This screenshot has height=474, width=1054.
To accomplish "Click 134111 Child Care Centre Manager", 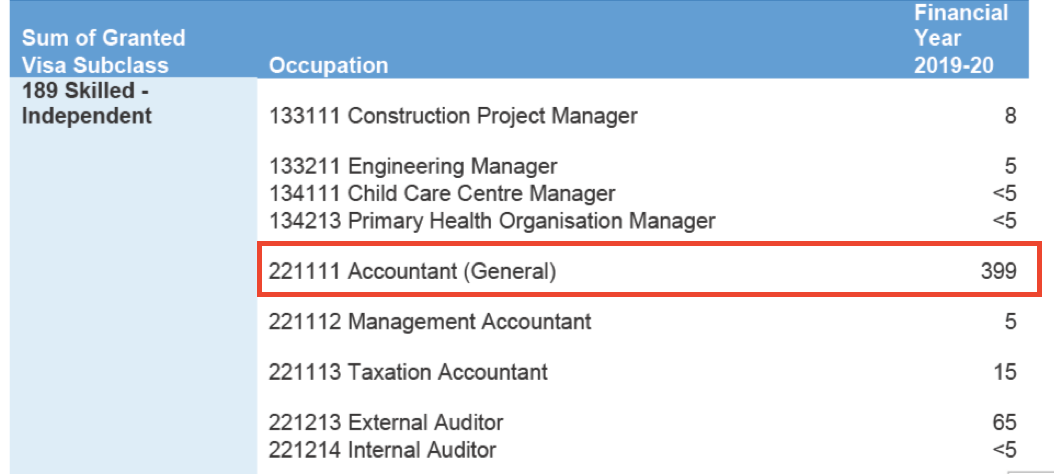I will (x=442, y=194).
